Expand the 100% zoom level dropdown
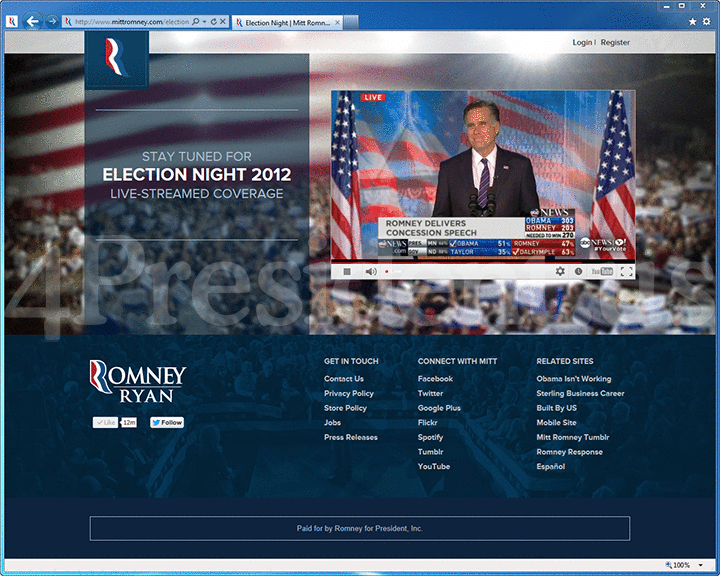The width and height of the screenshot is (720, 576). (701, 565)
